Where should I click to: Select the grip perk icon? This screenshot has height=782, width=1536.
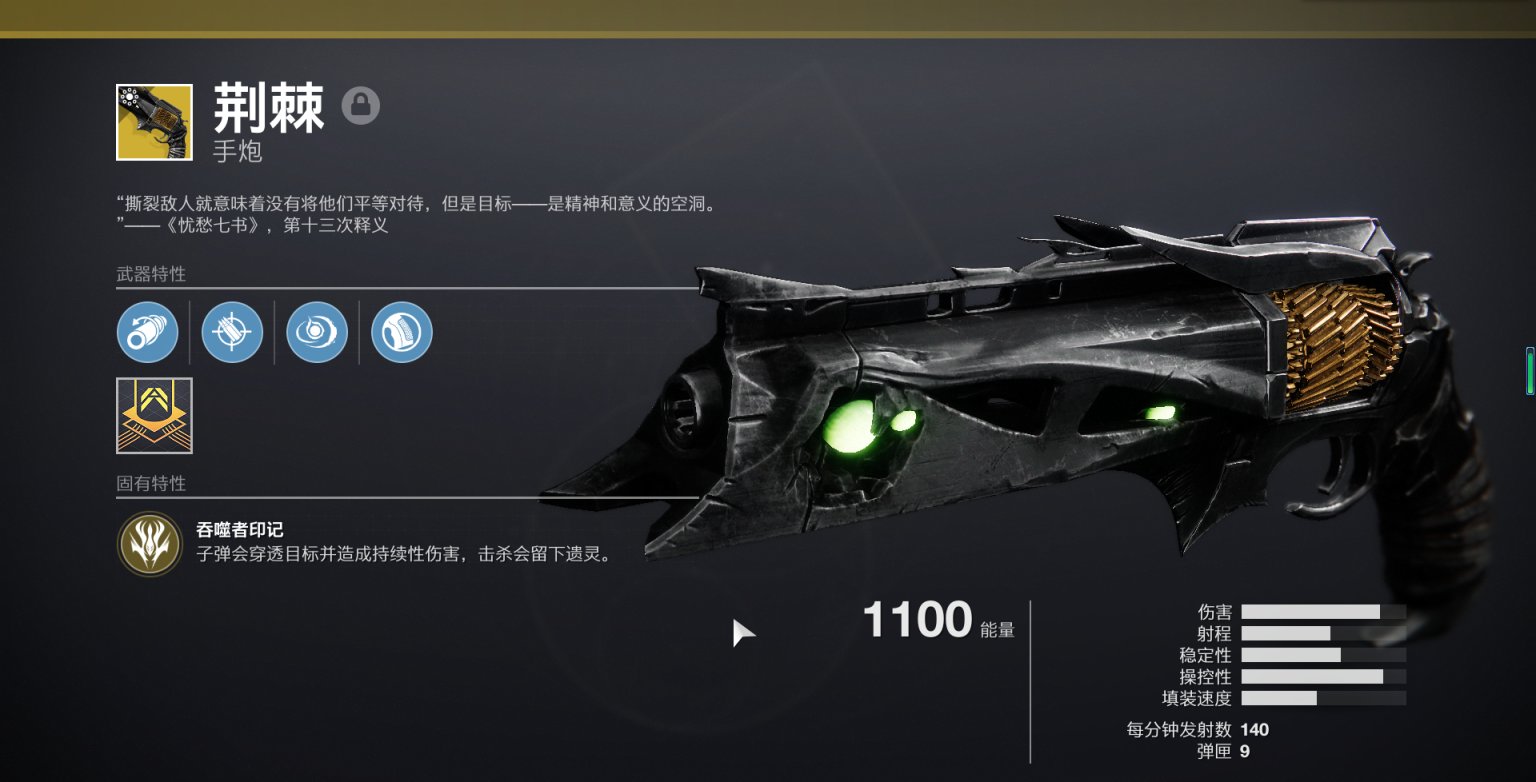(402, 332)
